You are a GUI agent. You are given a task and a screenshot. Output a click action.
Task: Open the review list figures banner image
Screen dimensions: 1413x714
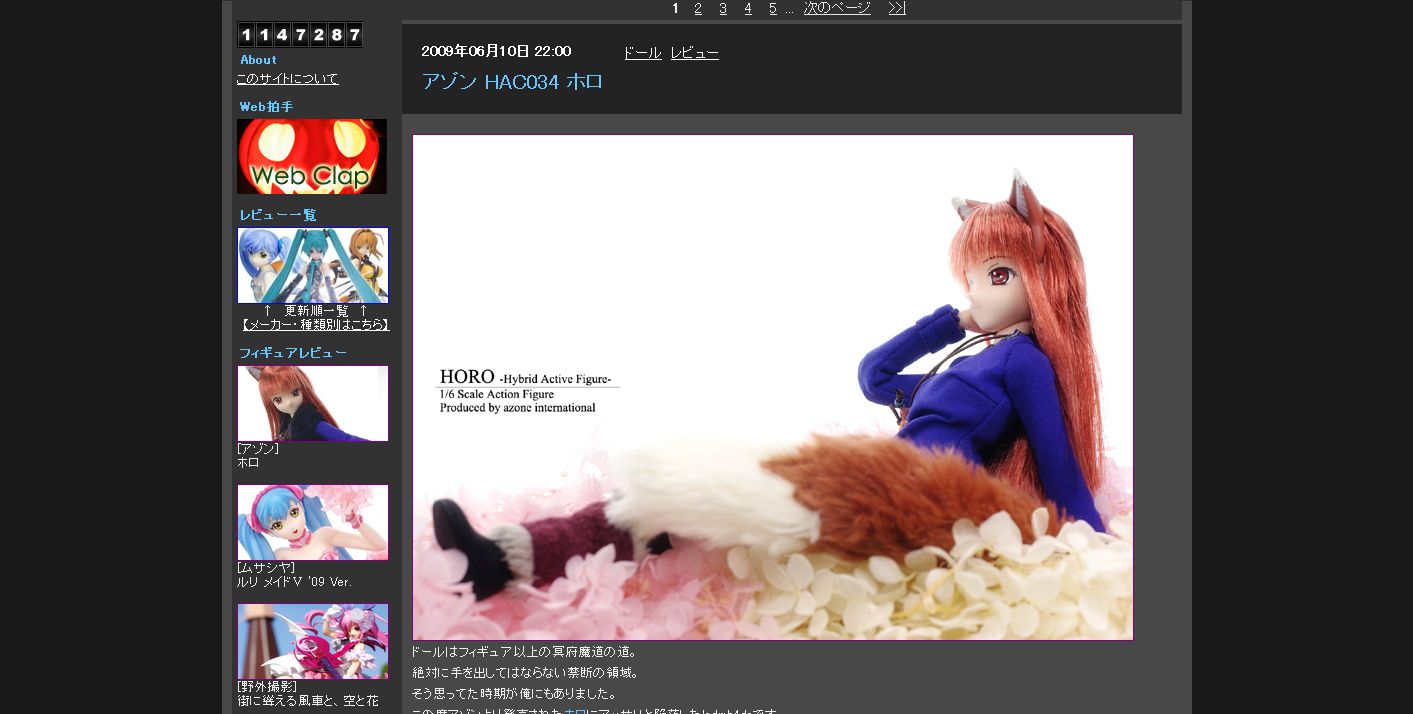pyautogui.click(x=313, y=265)
